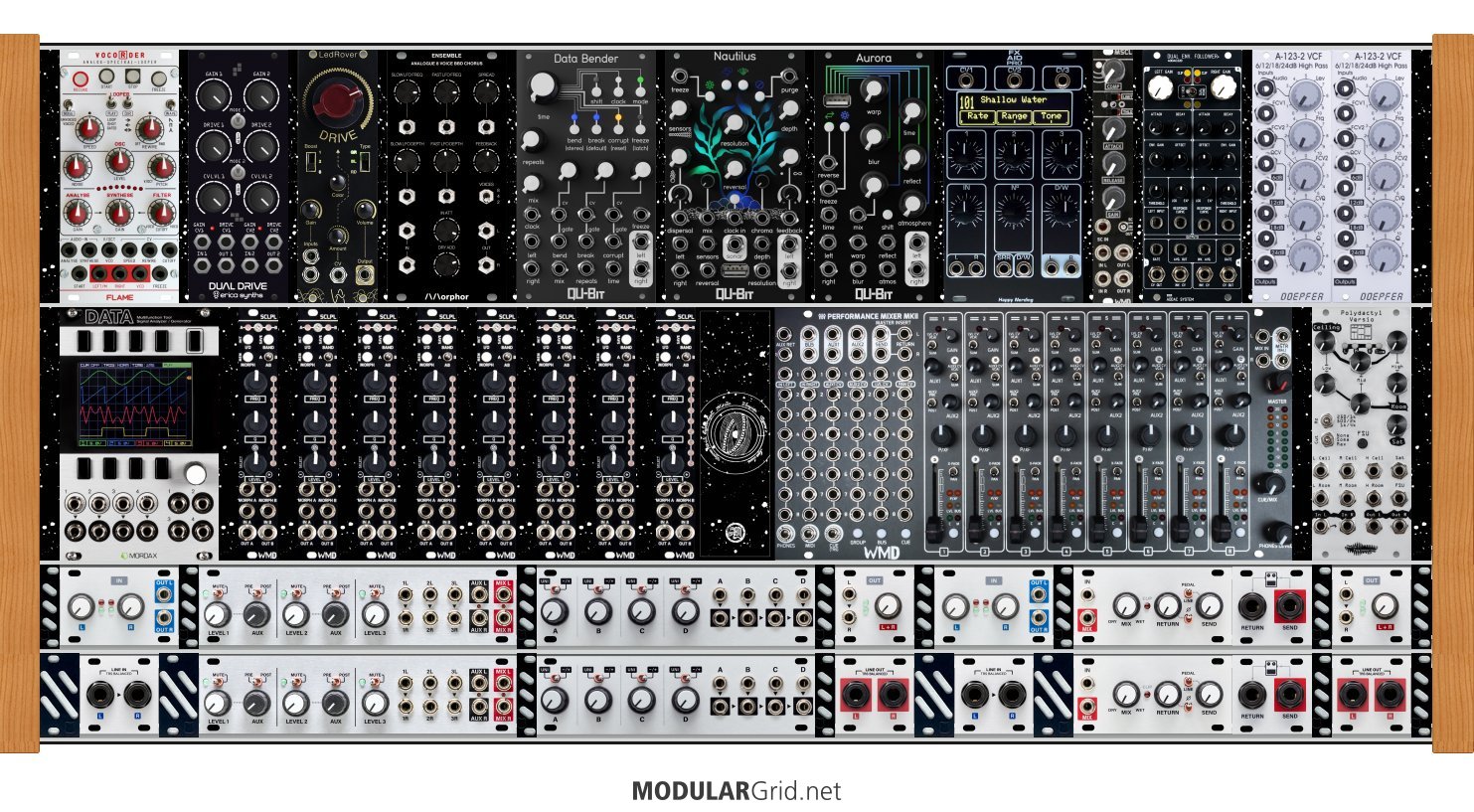Screen dimensions: 1474x812
Task: Turn knob D on the lower attenuverter tile
Action: point(686,702)
